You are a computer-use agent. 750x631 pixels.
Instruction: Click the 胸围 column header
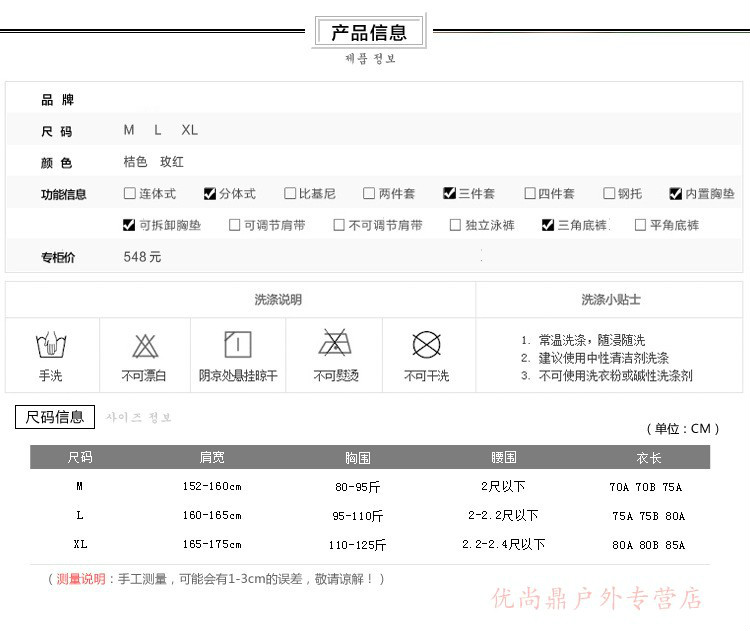click(358, 458)
